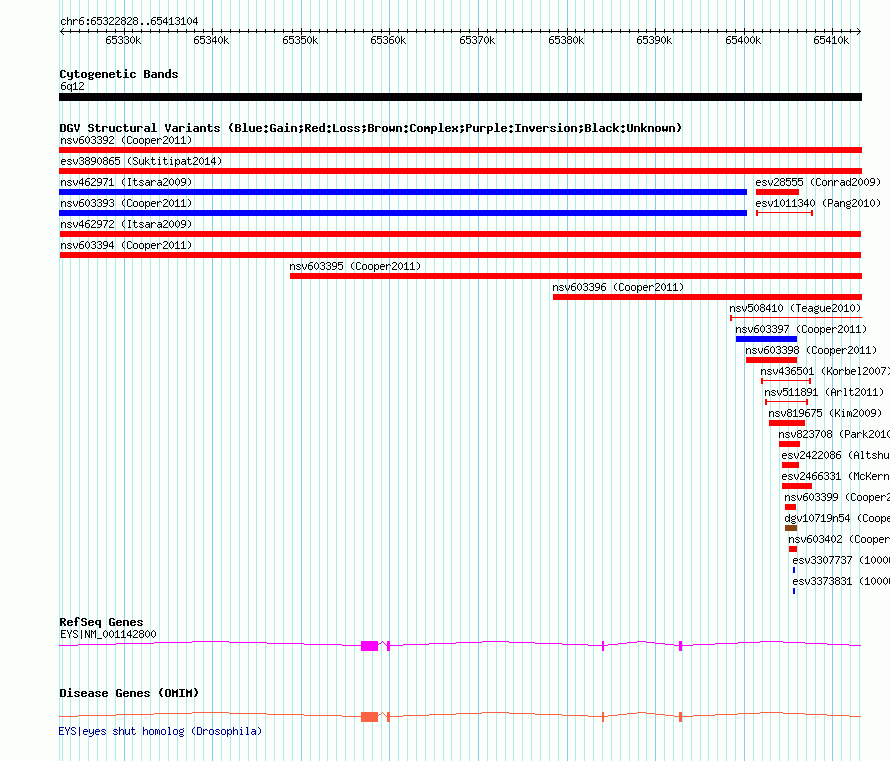This screenshot has width=890, height=761.
Task: Open variant esv2466331 label
Action: coord(836,476)
